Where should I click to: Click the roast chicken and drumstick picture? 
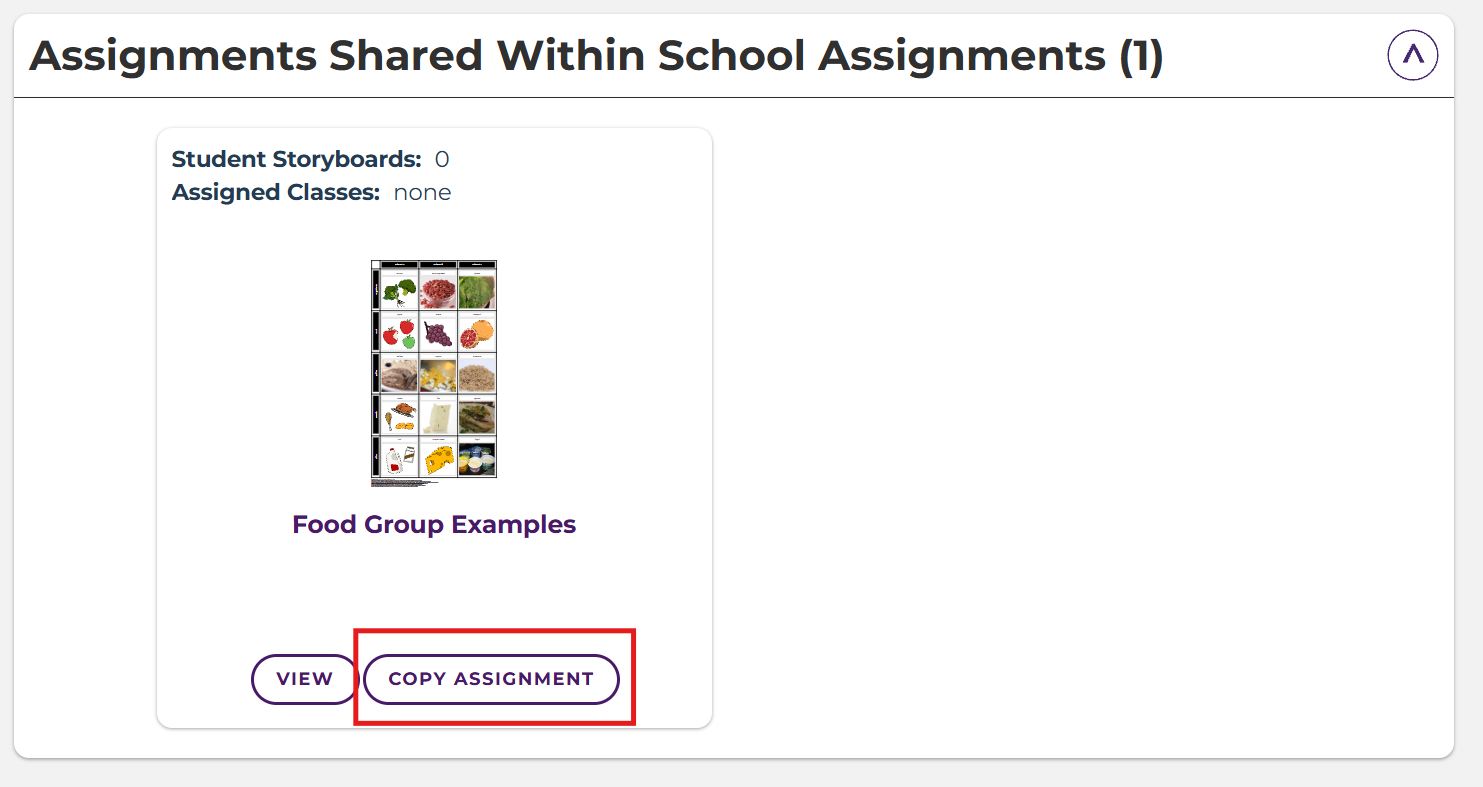[x=400, y=416]
